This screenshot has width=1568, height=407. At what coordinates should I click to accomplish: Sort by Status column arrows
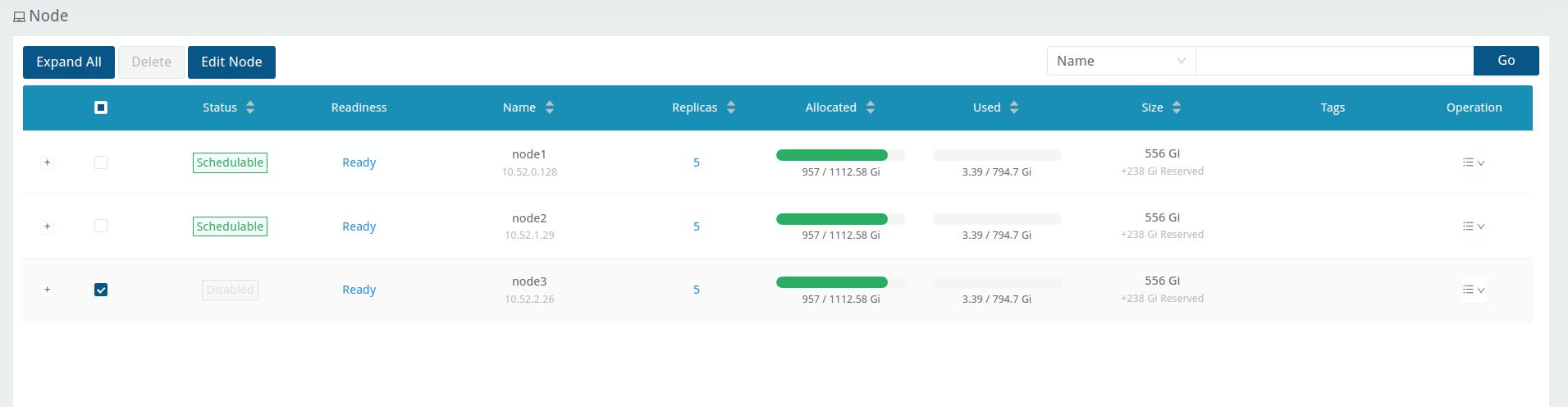point(250,107)
